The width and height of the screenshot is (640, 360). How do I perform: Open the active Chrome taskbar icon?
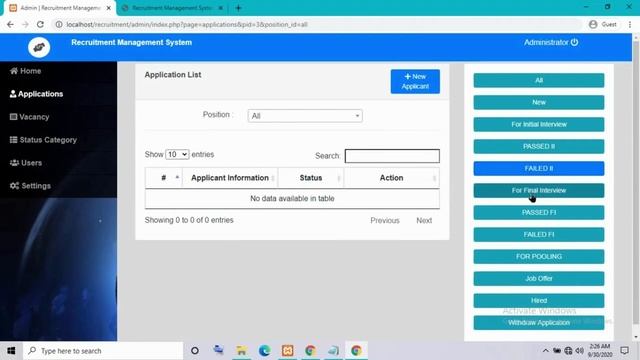coord(356,351)
